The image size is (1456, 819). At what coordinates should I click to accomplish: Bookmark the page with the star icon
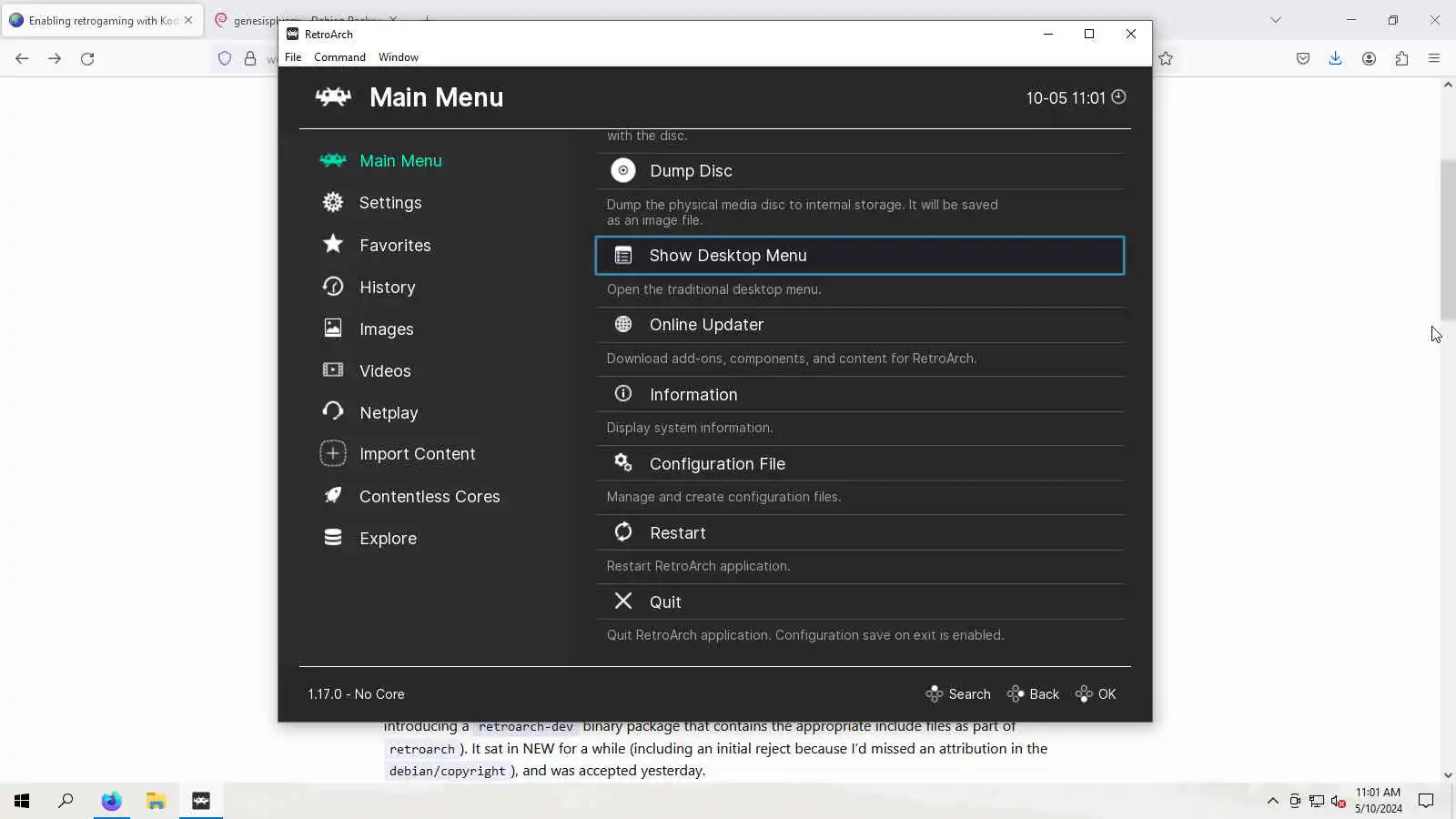tap(1166, 58)
